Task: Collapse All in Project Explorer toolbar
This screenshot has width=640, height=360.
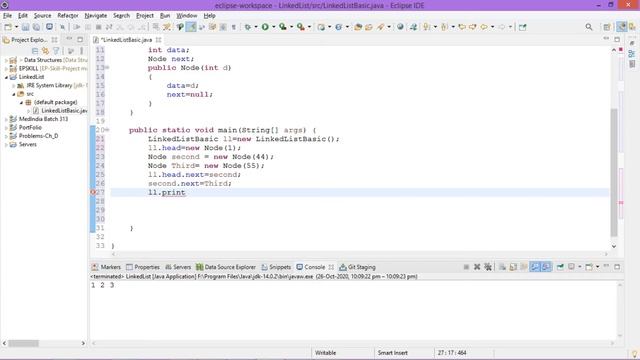Action: pos(35,51)
